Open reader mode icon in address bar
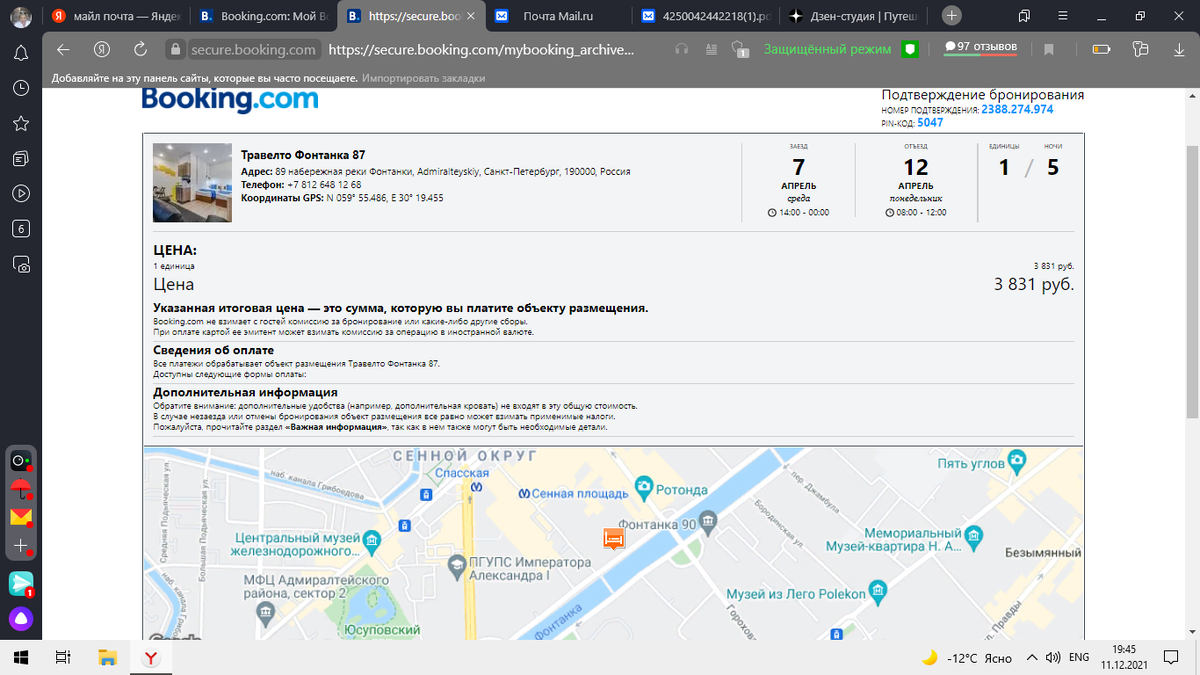Viewport: 1200px width, 675px height. point(711,49)
